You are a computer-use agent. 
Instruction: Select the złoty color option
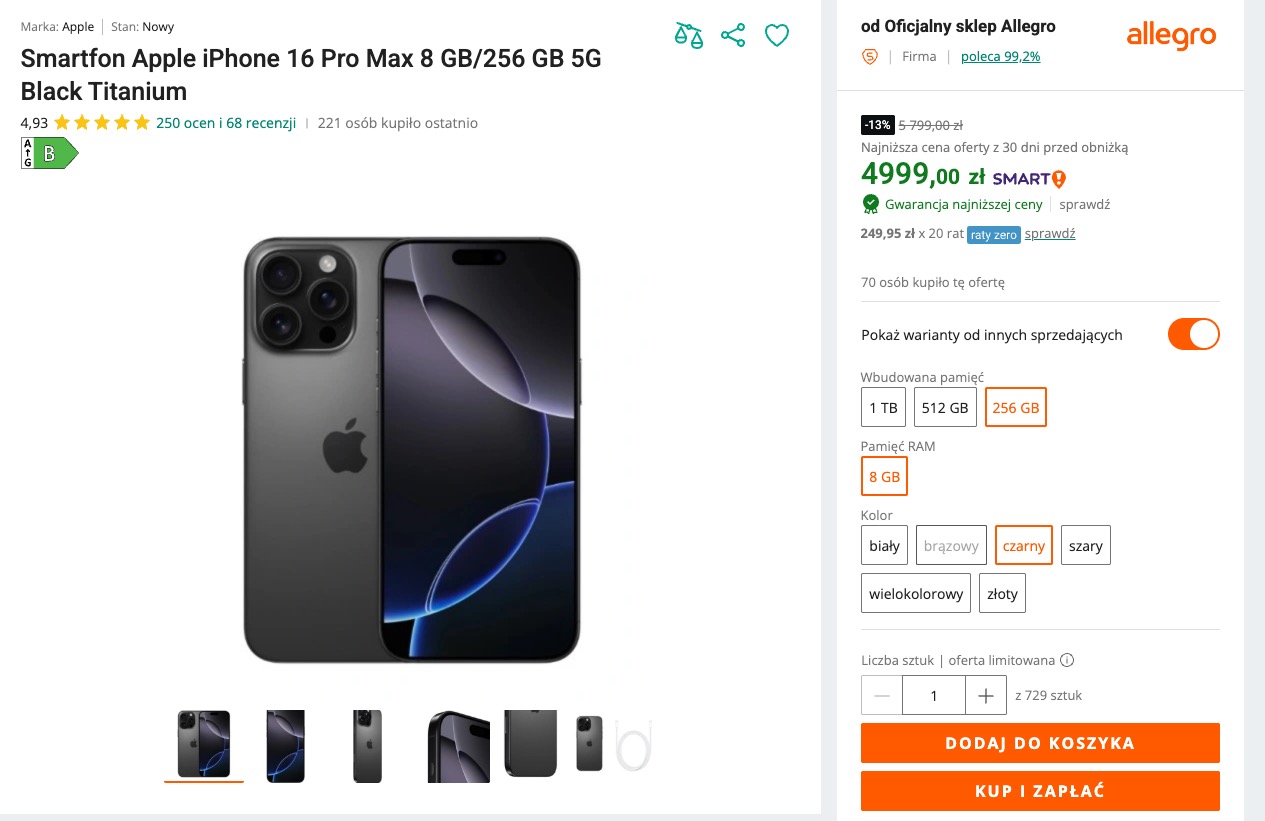(1002, 593)
